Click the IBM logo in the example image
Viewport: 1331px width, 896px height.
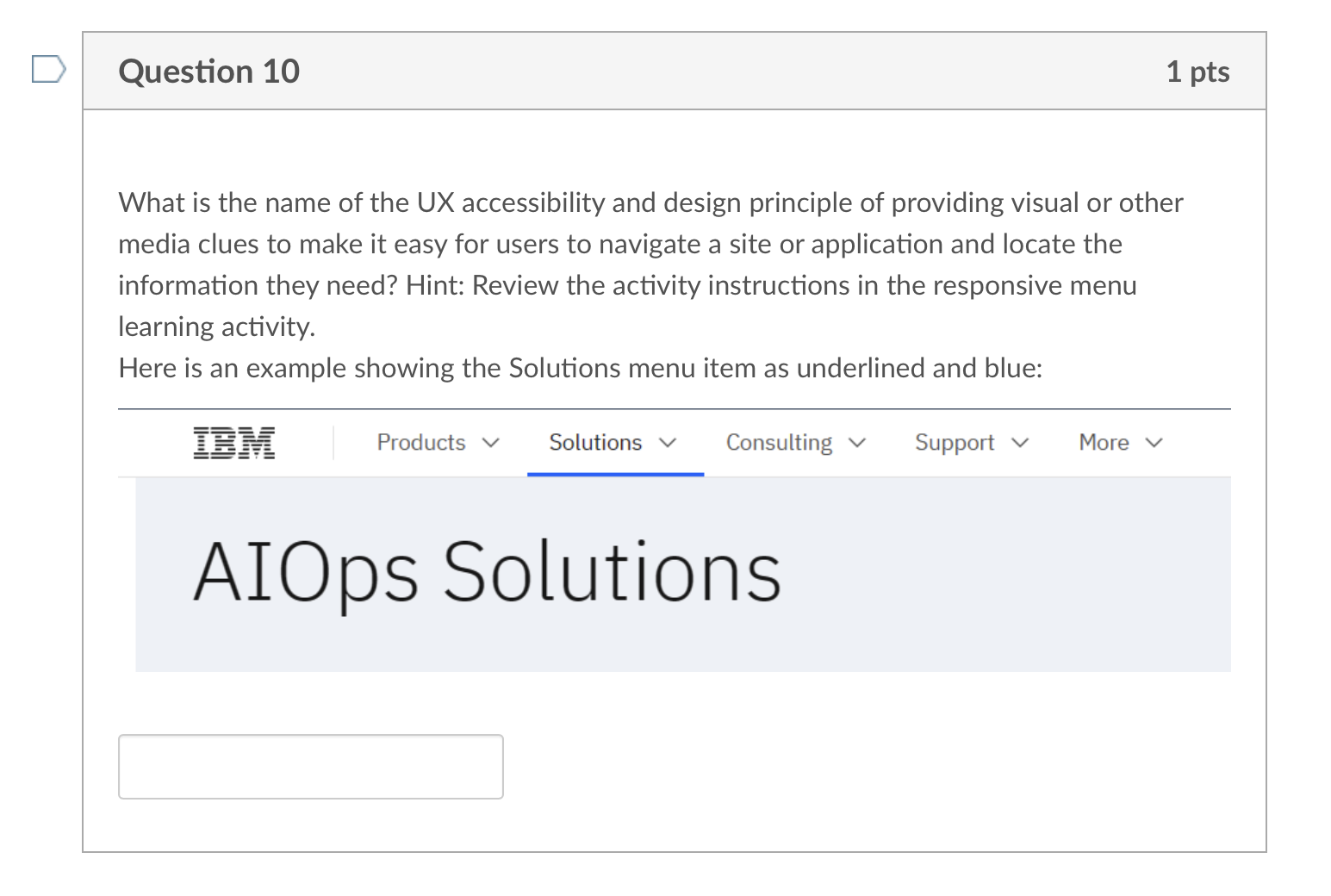click(x=234, y=443)
